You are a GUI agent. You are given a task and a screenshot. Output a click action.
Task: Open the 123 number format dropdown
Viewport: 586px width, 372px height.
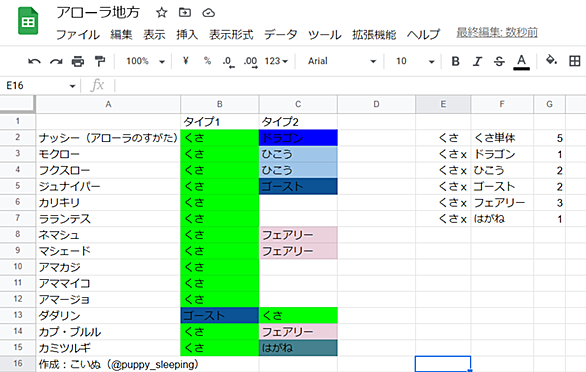coord(276,61)
